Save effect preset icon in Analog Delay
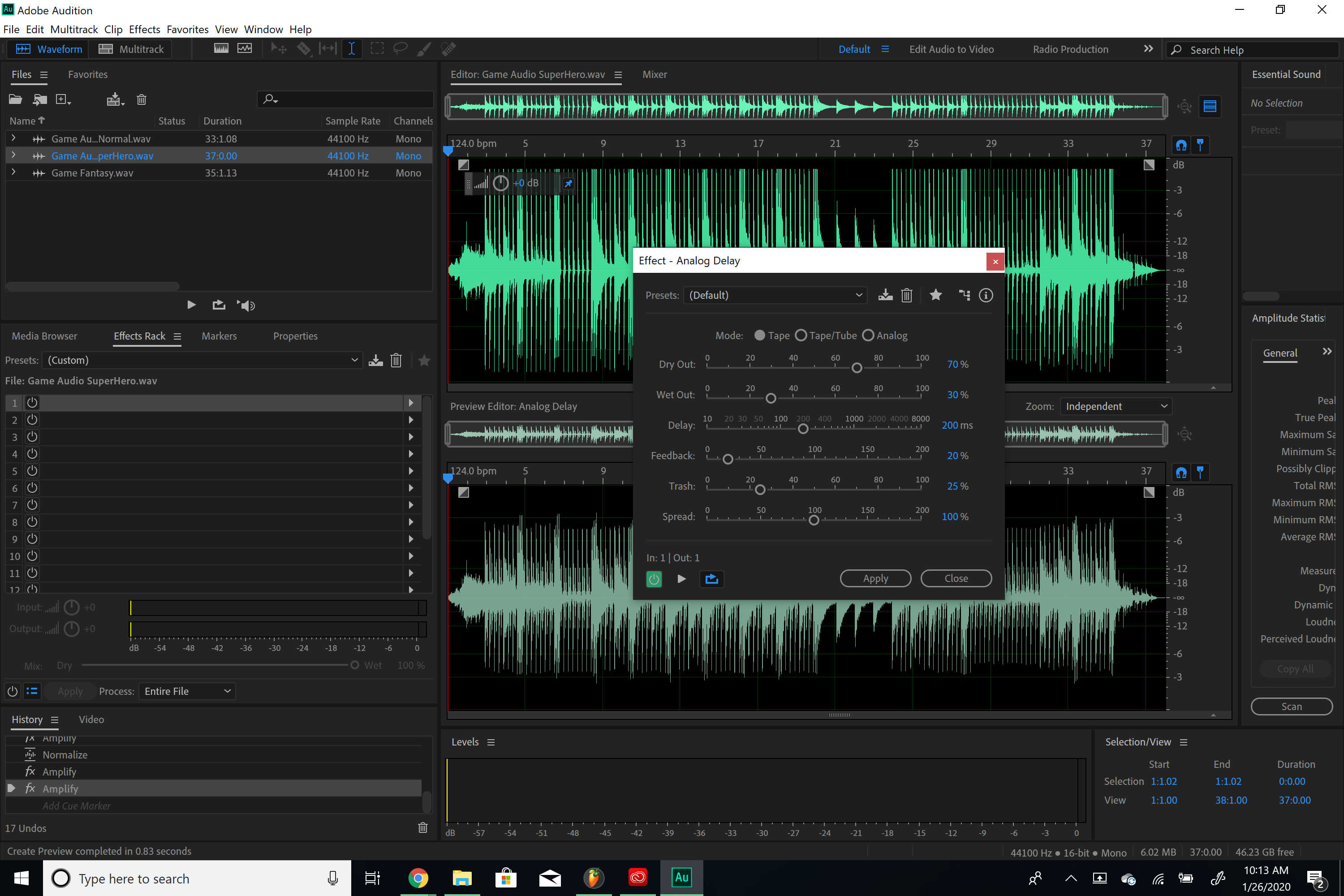Screen dimensions: 1344x896 click(x=885, y=295)
